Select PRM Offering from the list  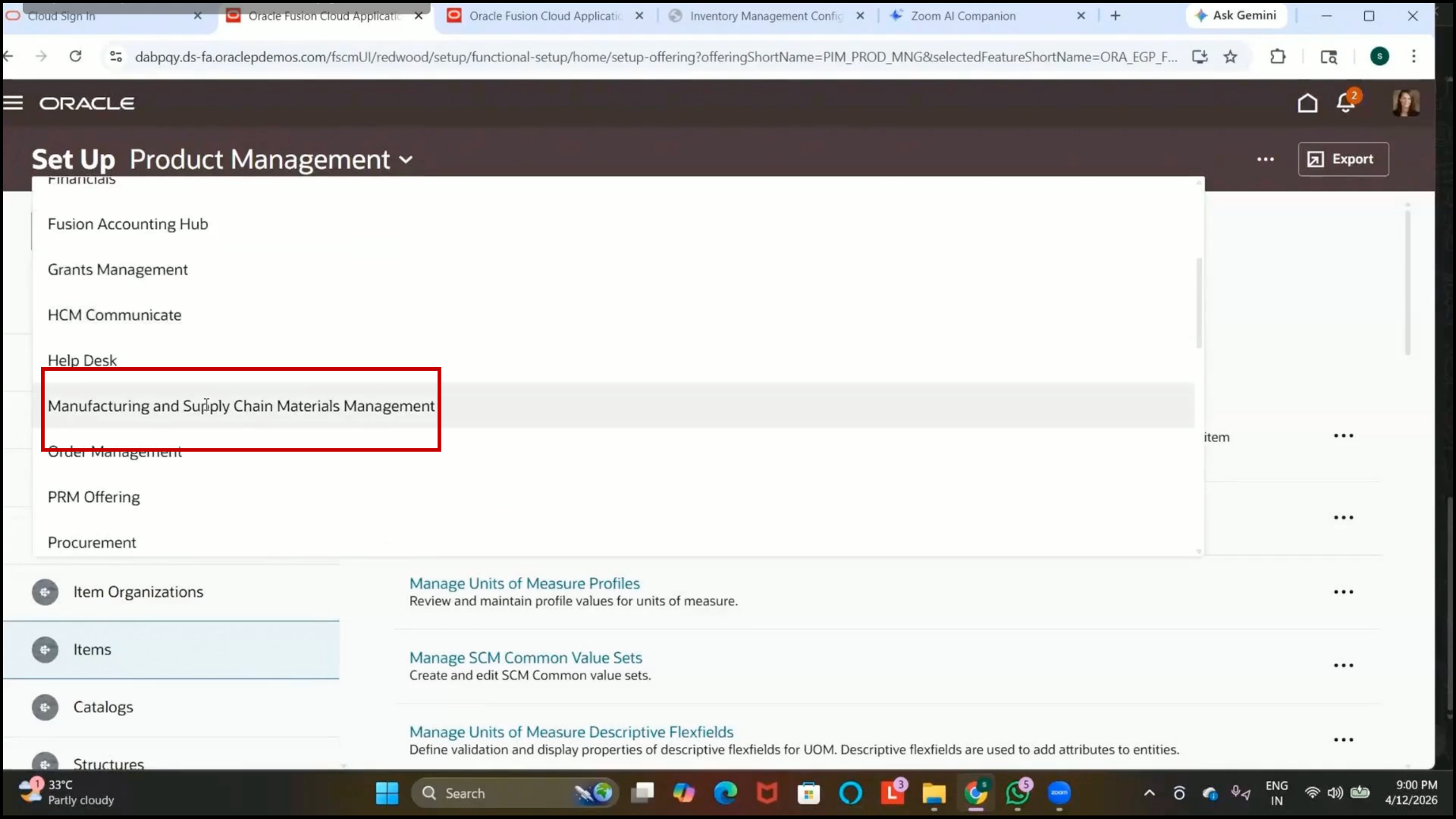coord(94,497)
